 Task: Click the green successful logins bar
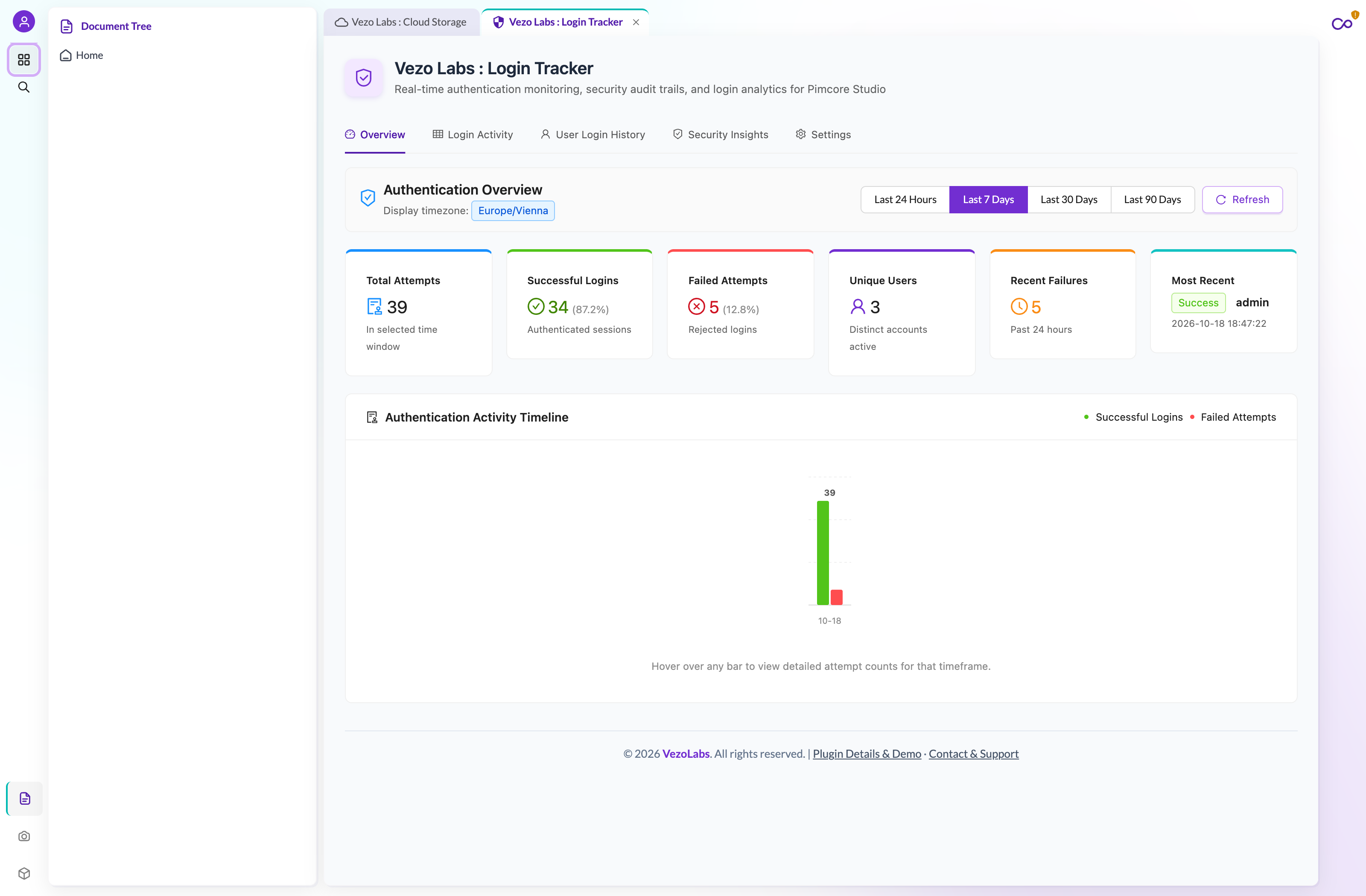click(x=823, y=553)
